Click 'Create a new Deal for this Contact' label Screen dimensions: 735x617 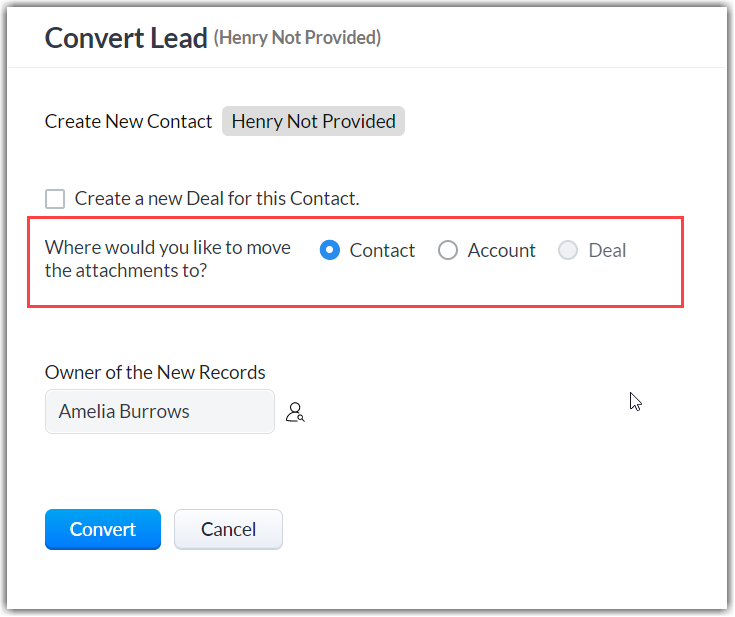pyautogui.click(x=217, y=198)
